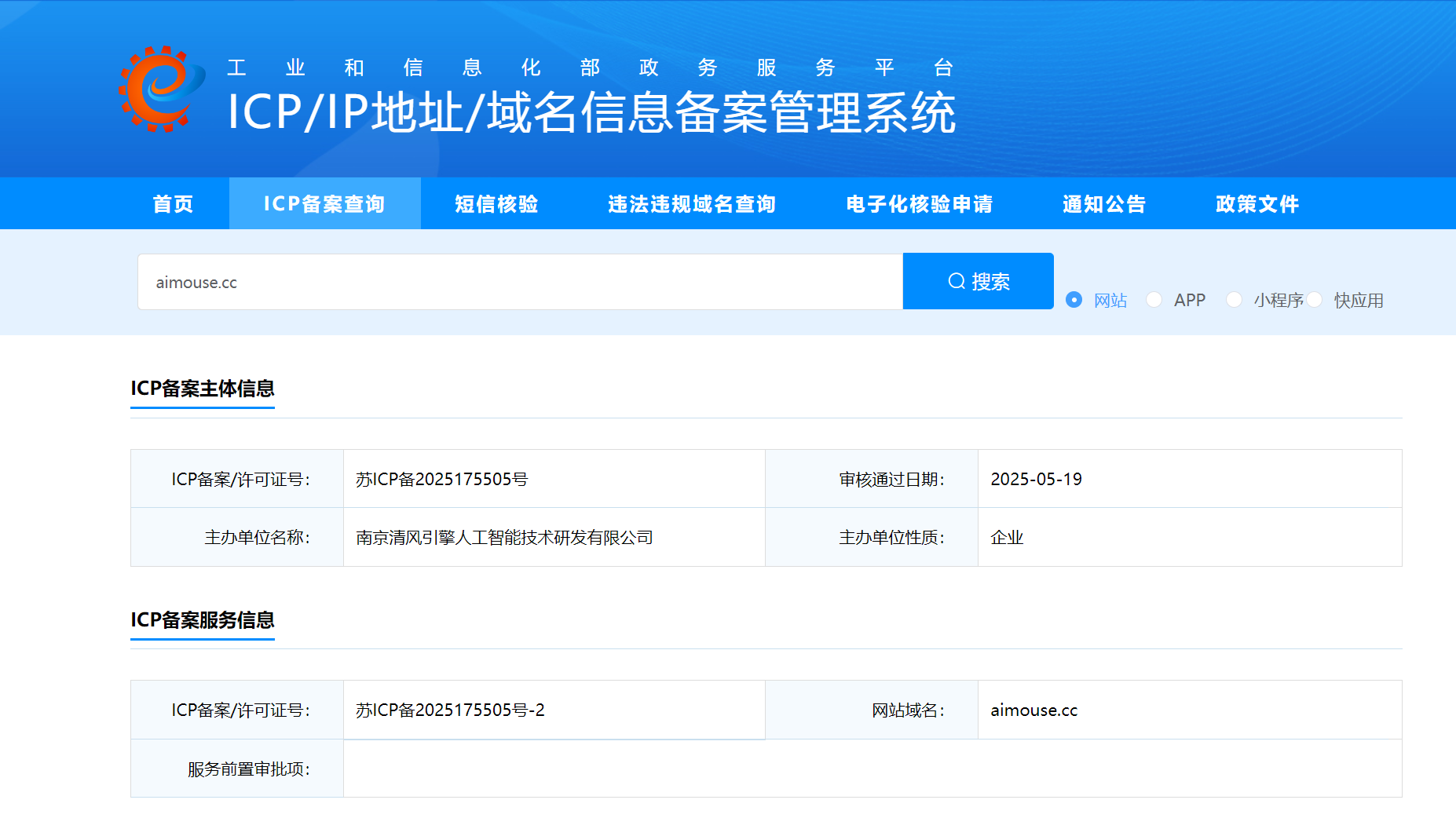Click the search field containing aimouse.cc
The height and width of the screenshot is (829, 1456).
[x=521, y=282]
